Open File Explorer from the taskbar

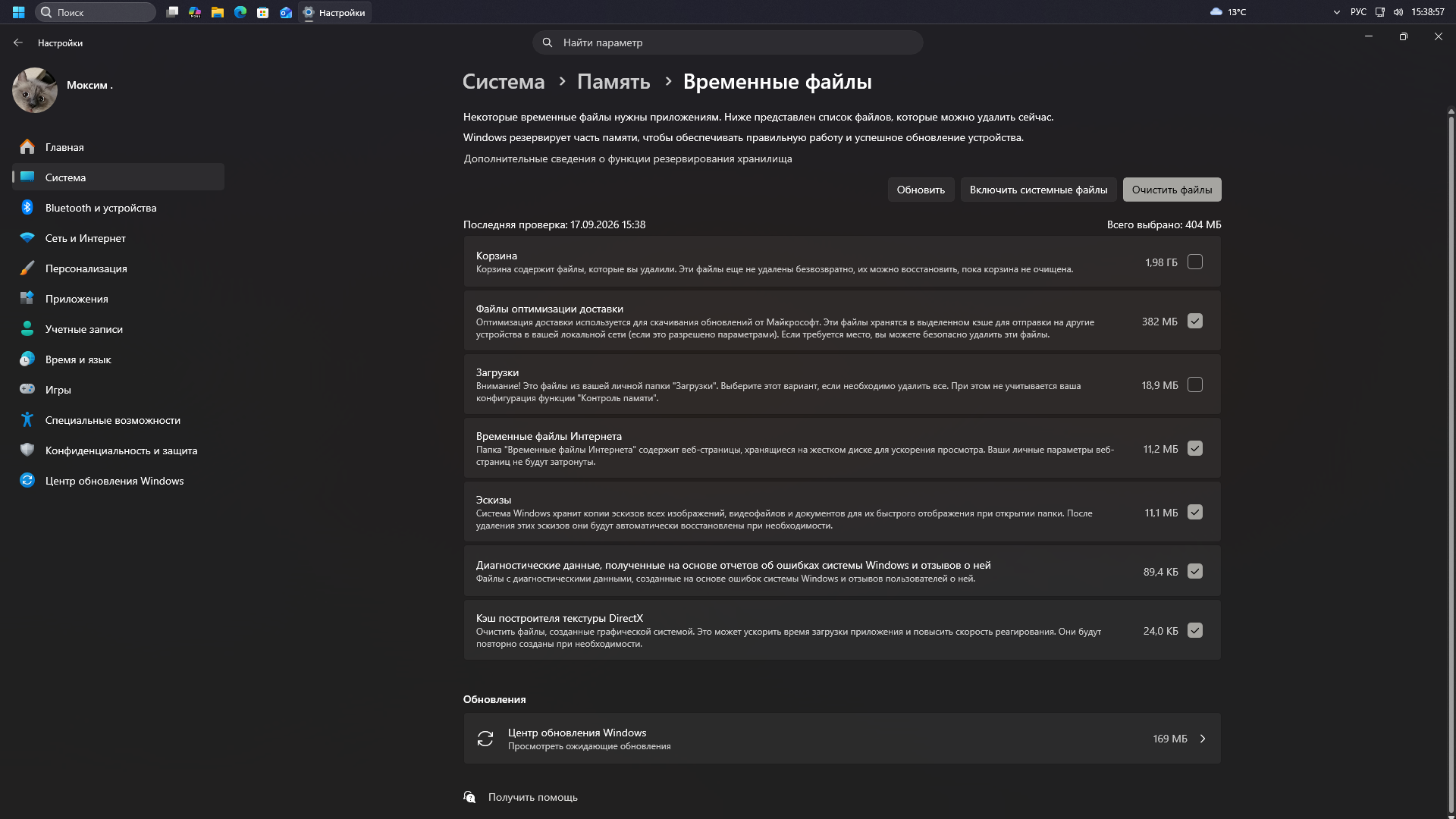click(x=218, y=12)
